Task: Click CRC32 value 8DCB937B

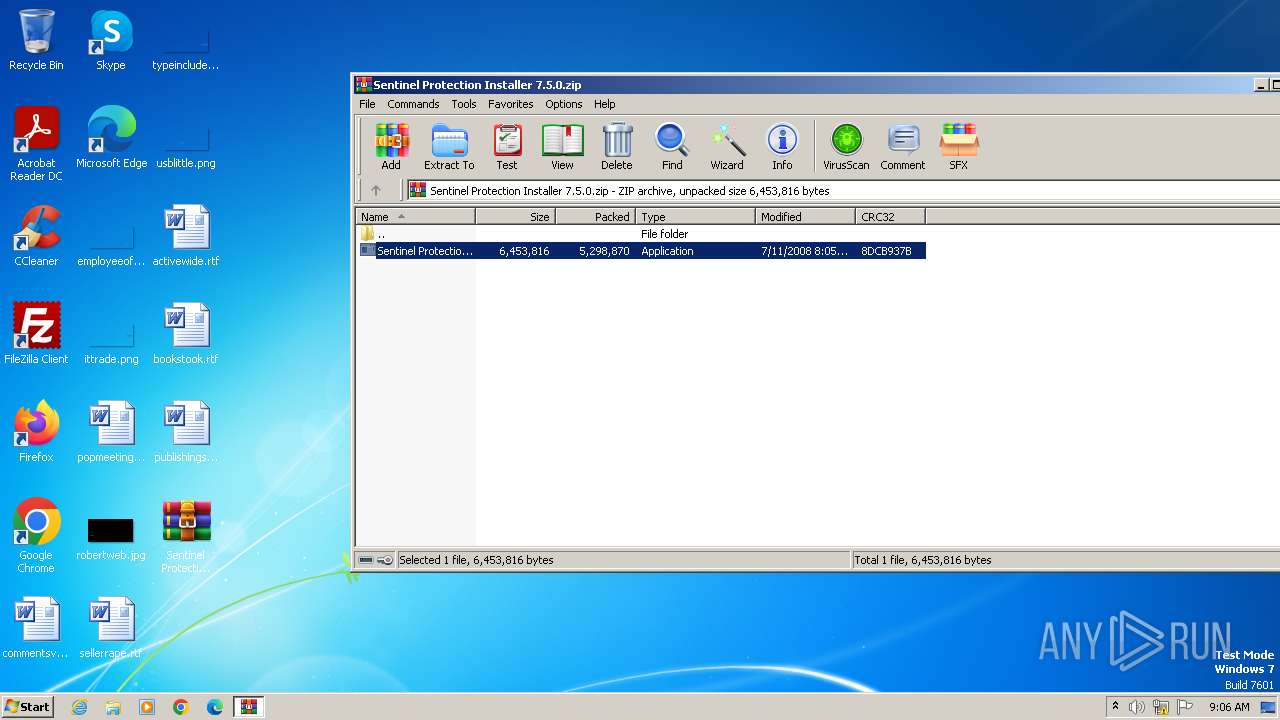Action: tap(886, 251)
